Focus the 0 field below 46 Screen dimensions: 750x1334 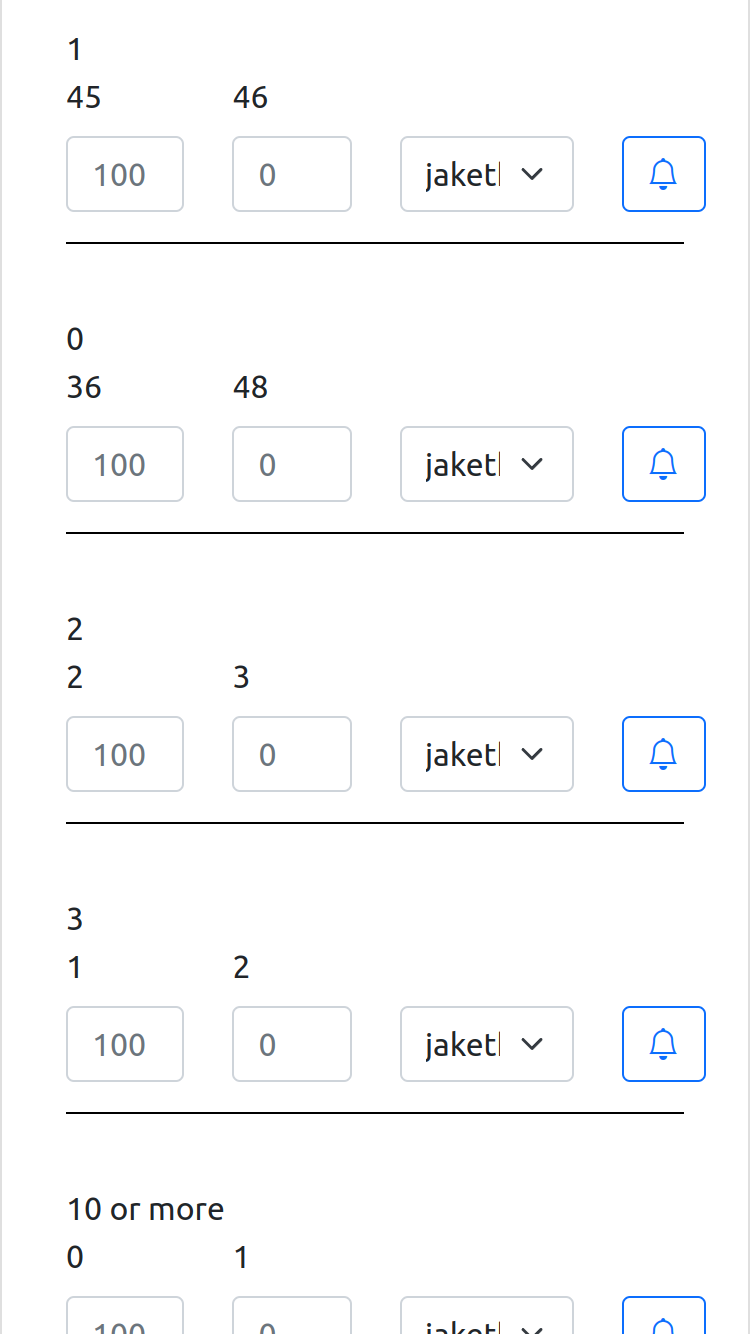tap(292, 174)
